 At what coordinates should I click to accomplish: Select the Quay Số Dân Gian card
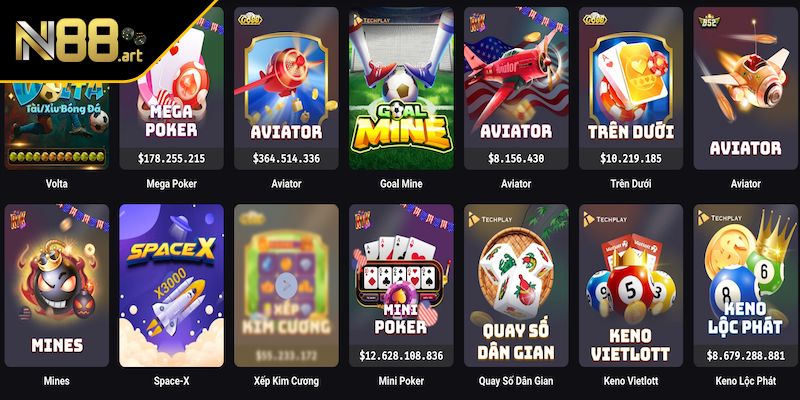(516, 286)
